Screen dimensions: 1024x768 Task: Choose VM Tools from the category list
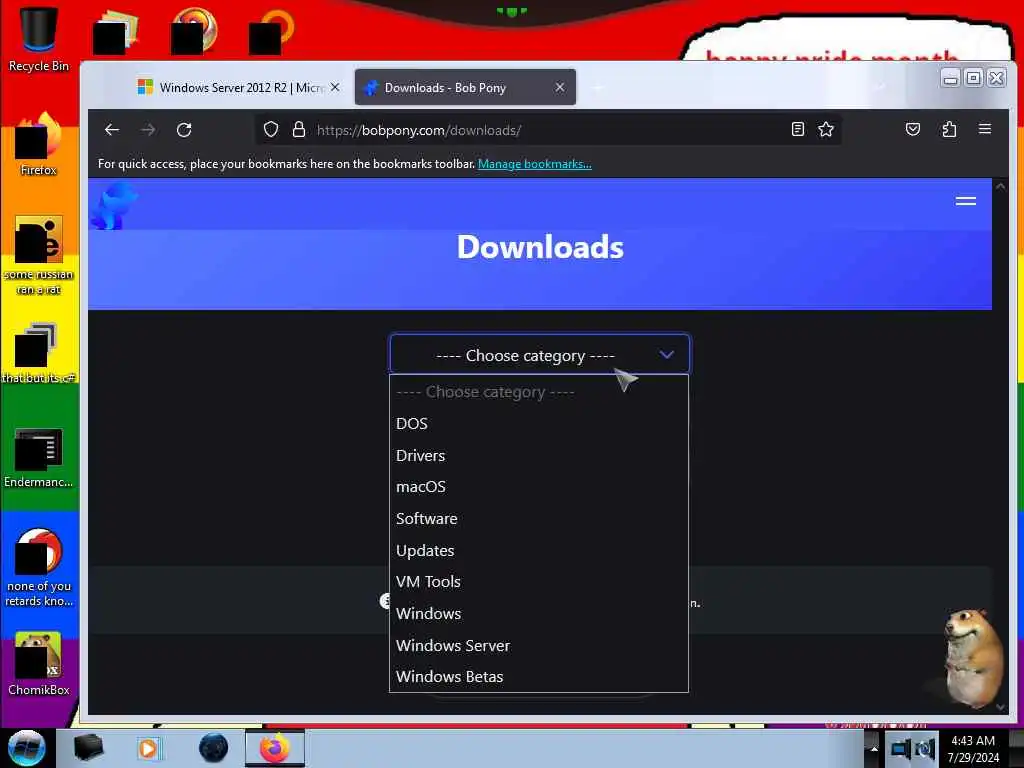pyautogui.click(x=539, y=581)
